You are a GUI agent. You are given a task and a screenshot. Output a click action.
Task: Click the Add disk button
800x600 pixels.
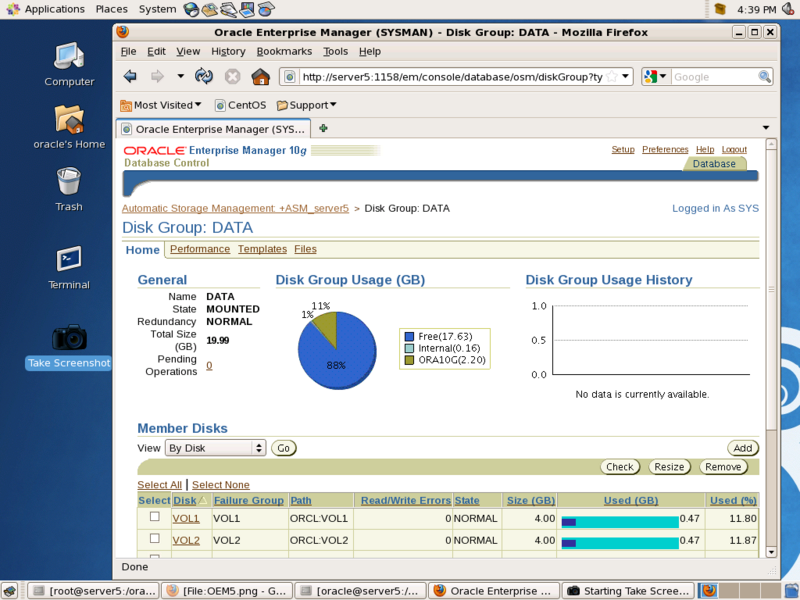743,448
